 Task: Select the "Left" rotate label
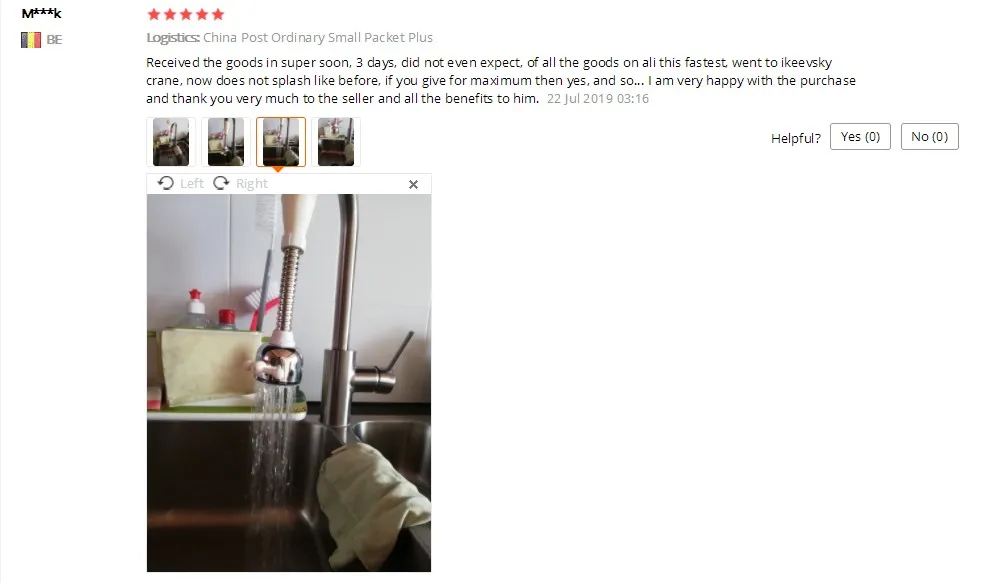click(x=192, y=183)
